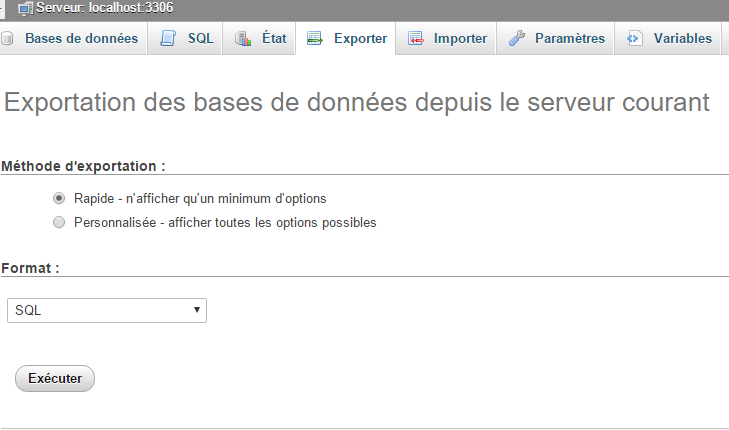Click the Importer table-arrow icon
This screenshot has height=430, width=729.
(416, 39)
